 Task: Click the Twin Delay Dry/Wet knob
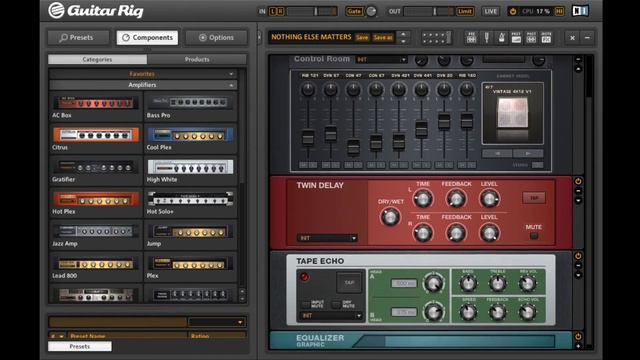pos(390,217)
